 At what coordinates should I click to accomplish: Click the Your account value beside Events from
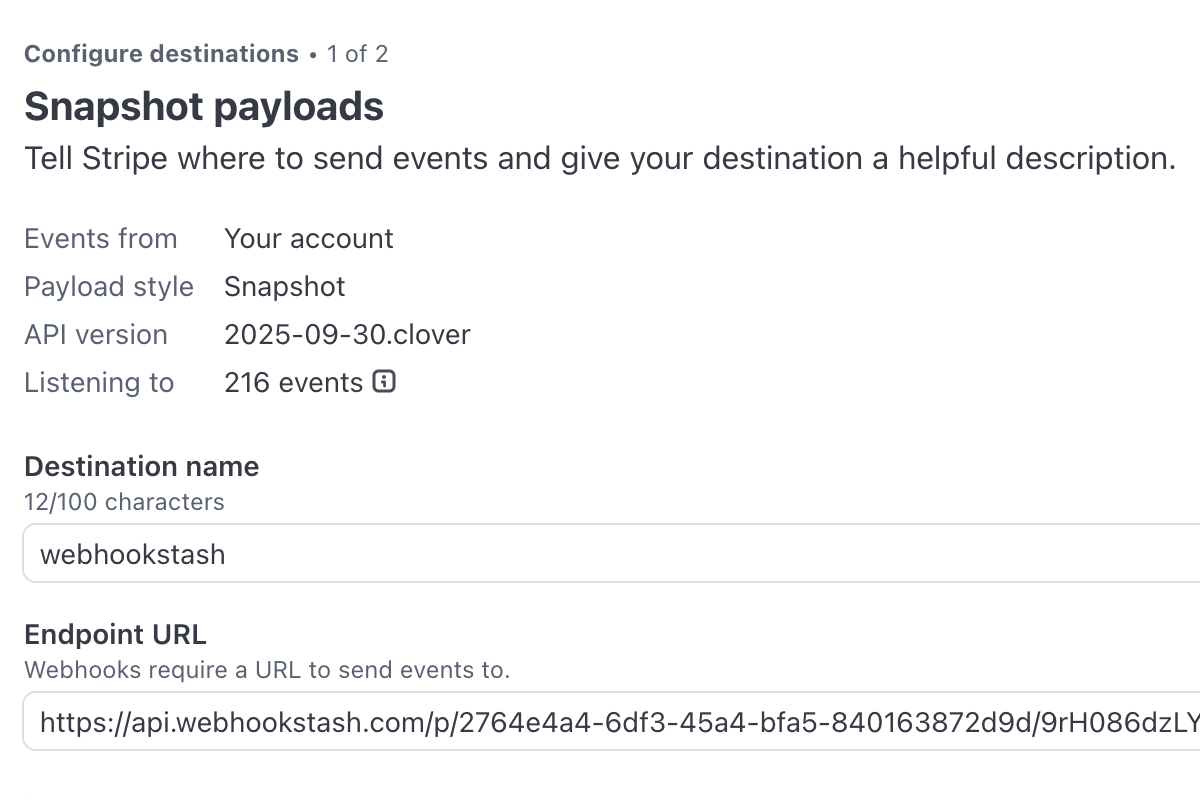pyautogui.click(x=309, y=238)
